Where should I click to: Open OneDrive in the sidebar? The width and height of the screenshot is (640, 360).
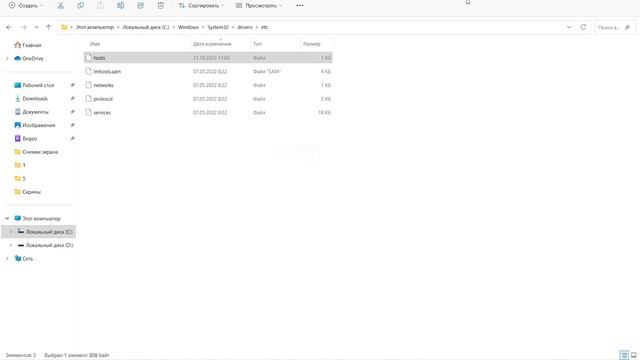29,58
